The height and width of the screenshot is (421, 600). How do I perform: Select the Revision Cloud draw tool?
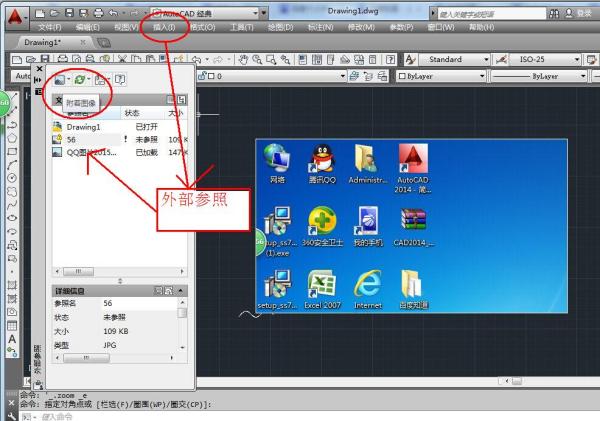pos(12,191)
